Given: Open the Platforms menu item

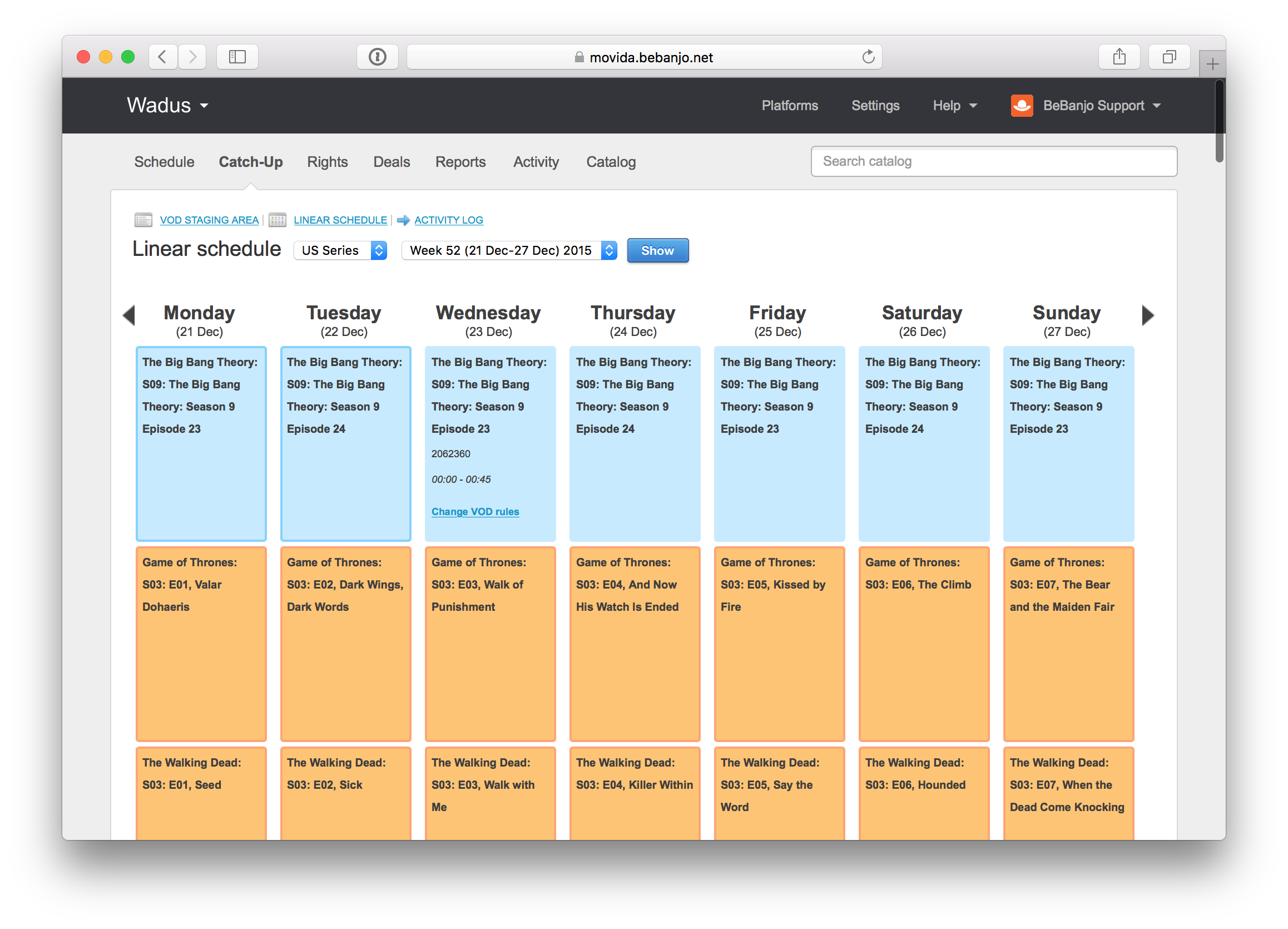Looking at the screenshot, I should coord(789,106).
